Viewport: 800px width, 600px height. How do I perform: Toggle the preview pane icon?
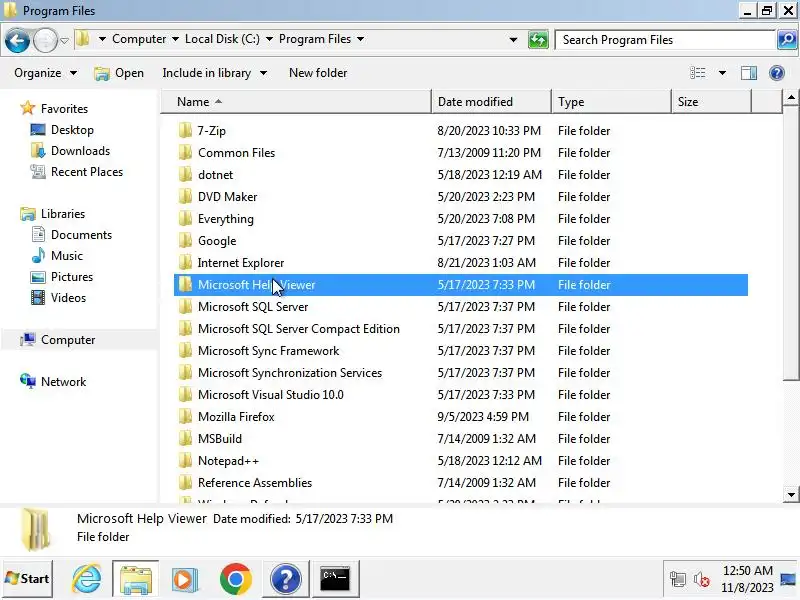[x=748, y=73]
